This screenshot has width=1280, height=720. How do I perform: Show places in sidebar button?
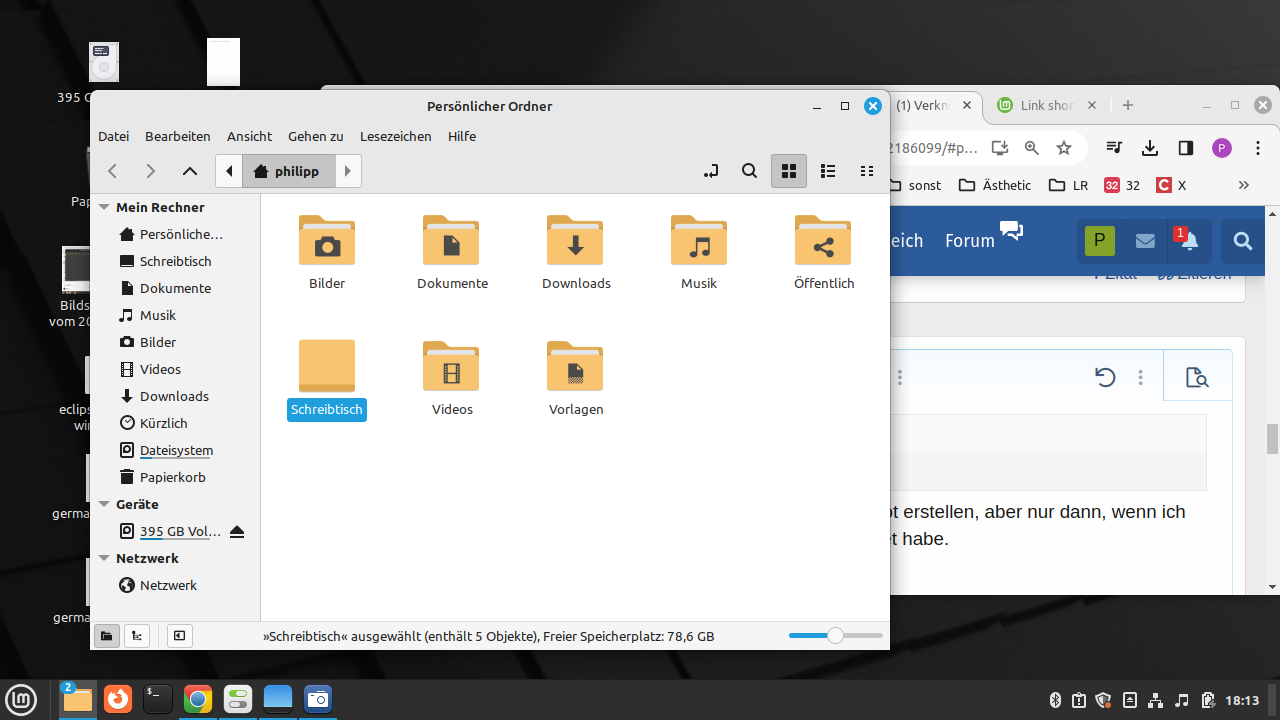pyautogui.click(x=106, y=636)
